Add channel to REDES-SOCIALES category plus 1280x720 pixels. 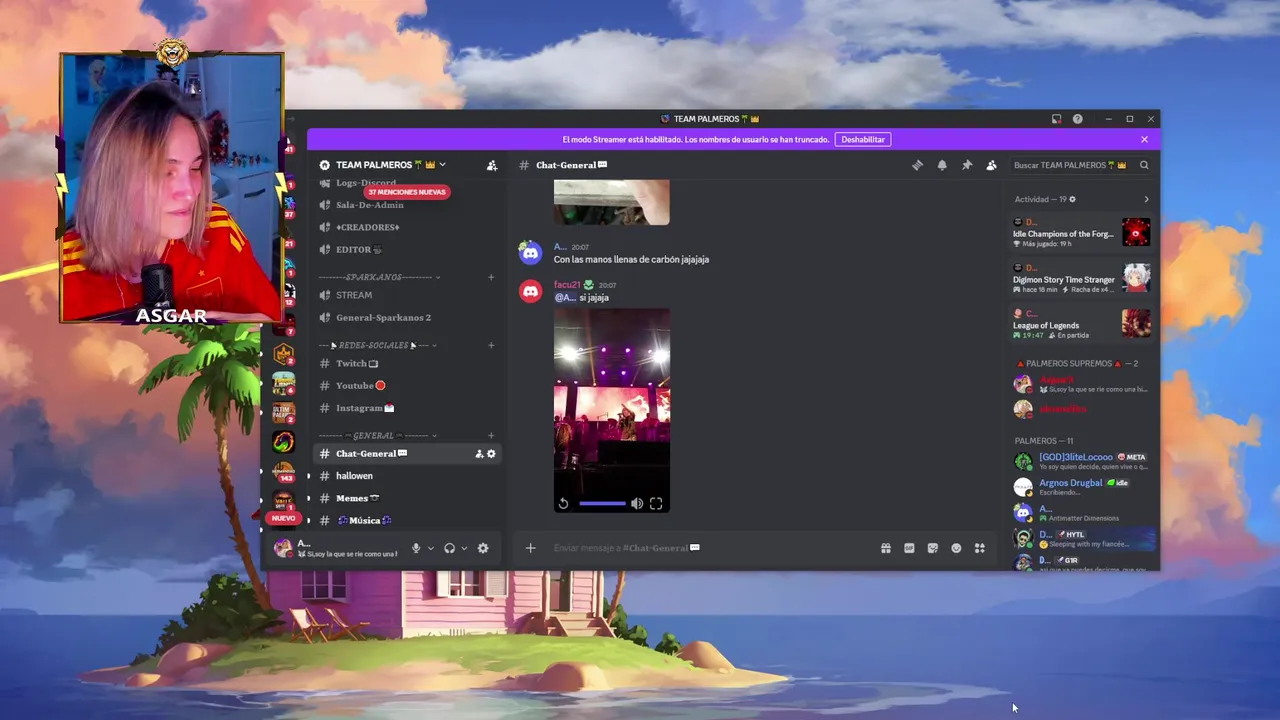491,345
